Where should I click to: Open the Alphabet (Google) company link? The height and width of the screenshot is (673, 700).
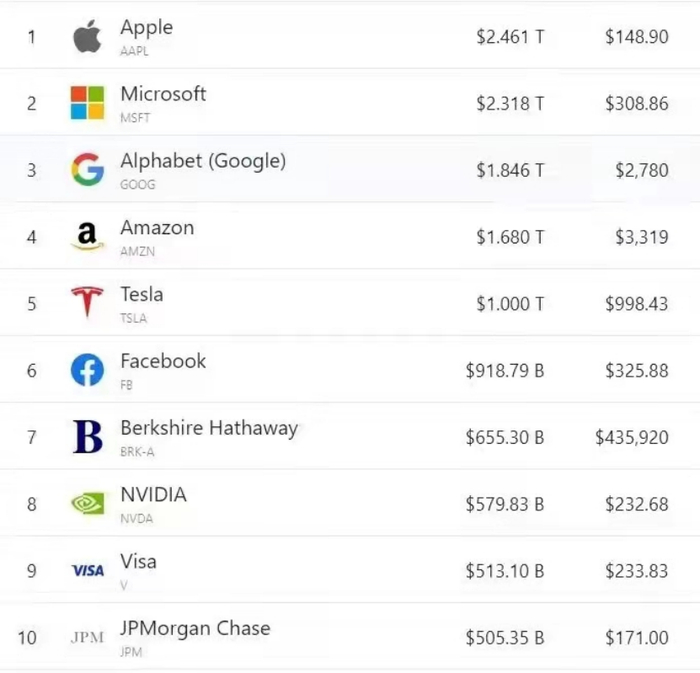pyautogui.click(x=203, y=161)
